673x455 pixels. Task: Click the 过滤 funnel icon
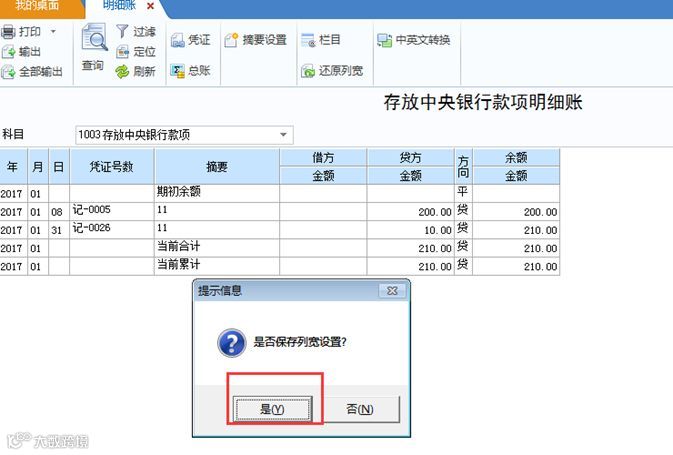tap(122, 31)
